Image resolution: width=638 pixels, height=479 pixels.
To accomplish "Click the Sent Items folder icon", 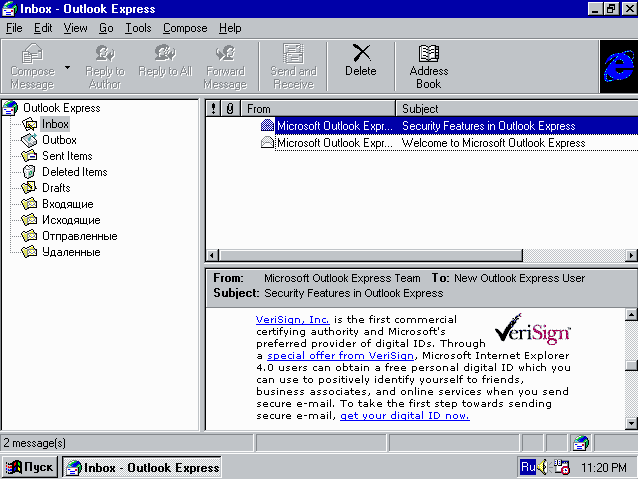I will (x=29, y=156).
